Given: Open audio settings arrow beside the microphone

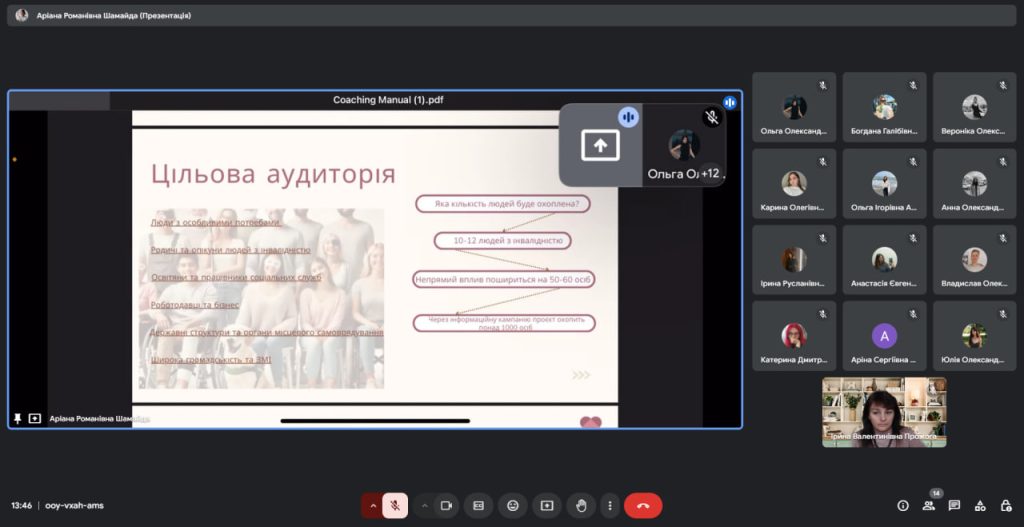Looking at the screenshot, I should [373, 506].
